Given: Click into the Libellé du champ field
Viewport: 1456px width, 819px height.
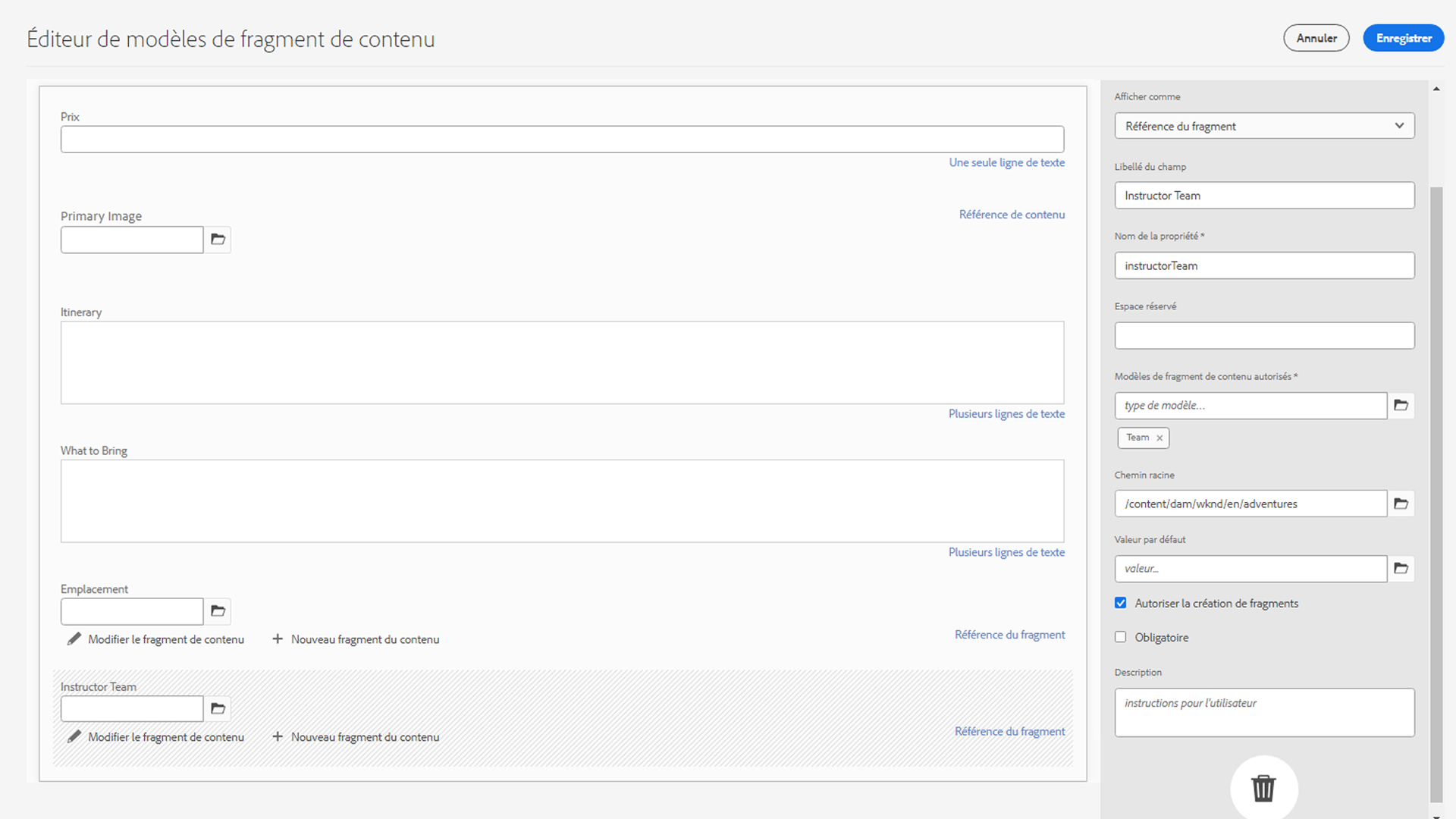Looking at the screenshot, I should coord(1264,196).
